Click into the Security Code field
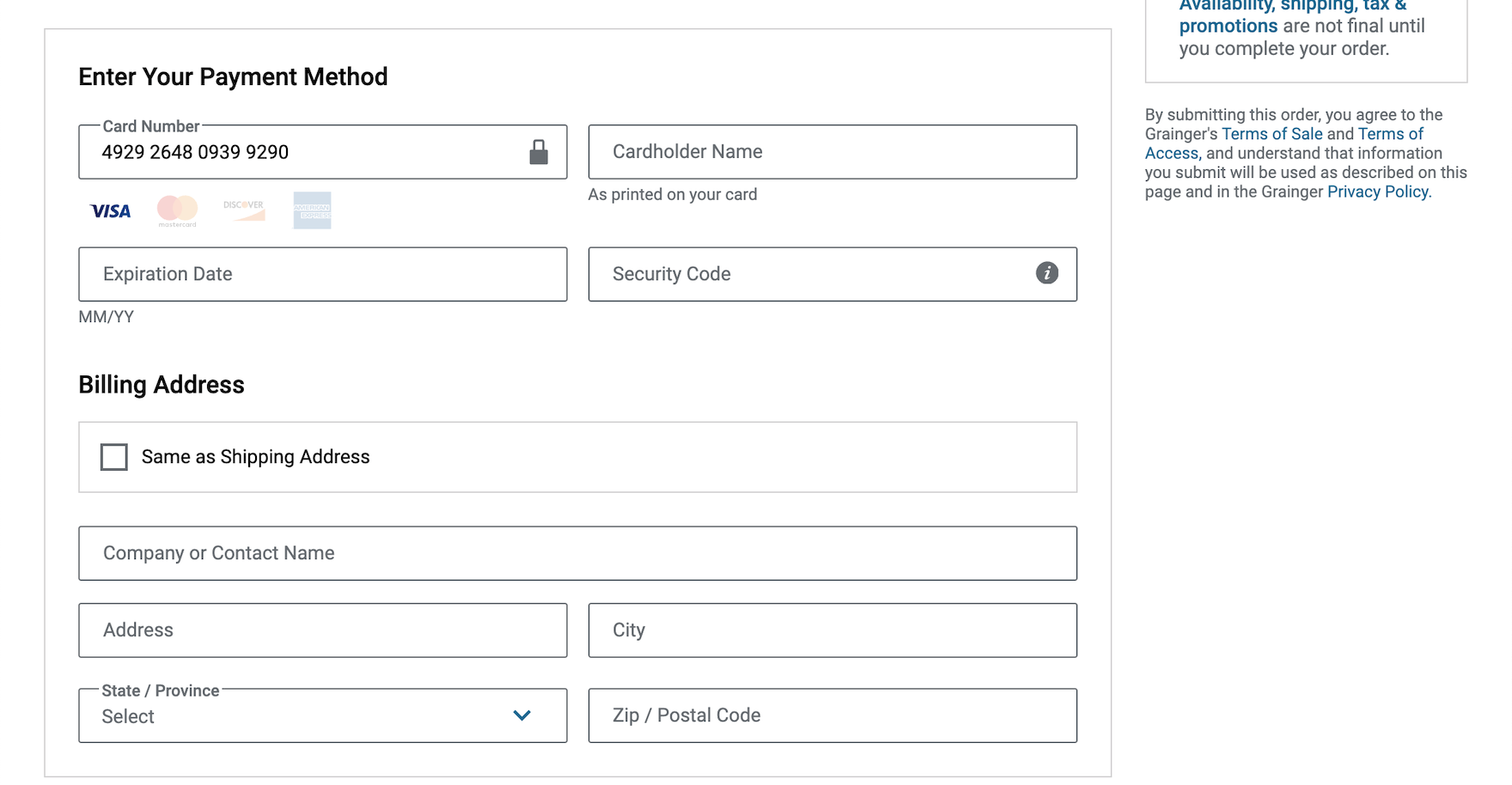 (808, 274)
